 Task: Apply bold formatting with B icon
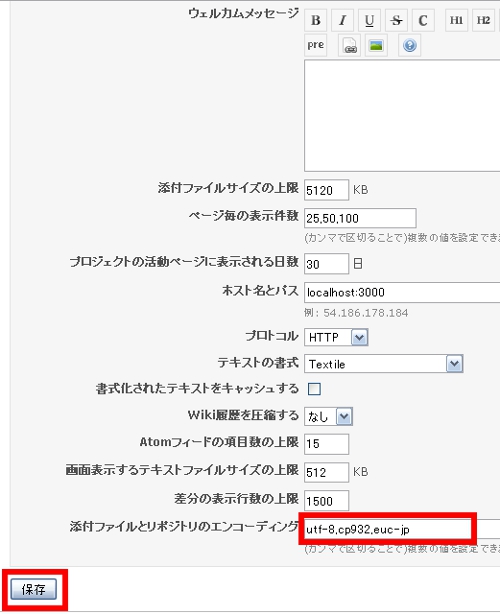316,20
